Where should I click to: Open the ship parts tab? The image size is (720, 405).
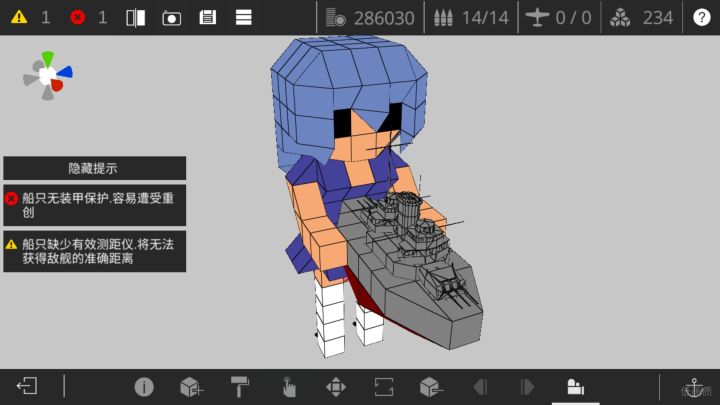pos(575,387)
